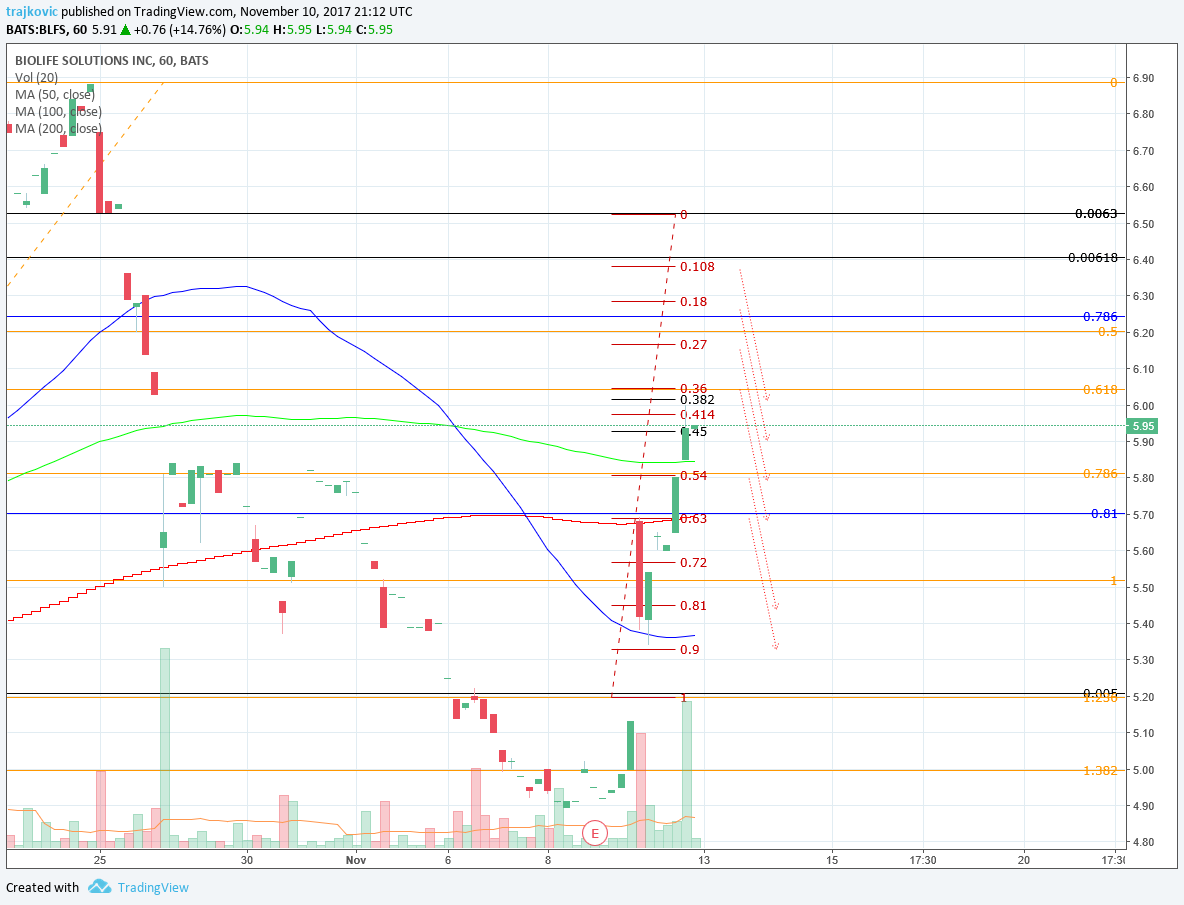This screenshot has width=1184, height=905.
Task: Click the red Fibonacci 0.54 level label
Action: pos(694,476)
